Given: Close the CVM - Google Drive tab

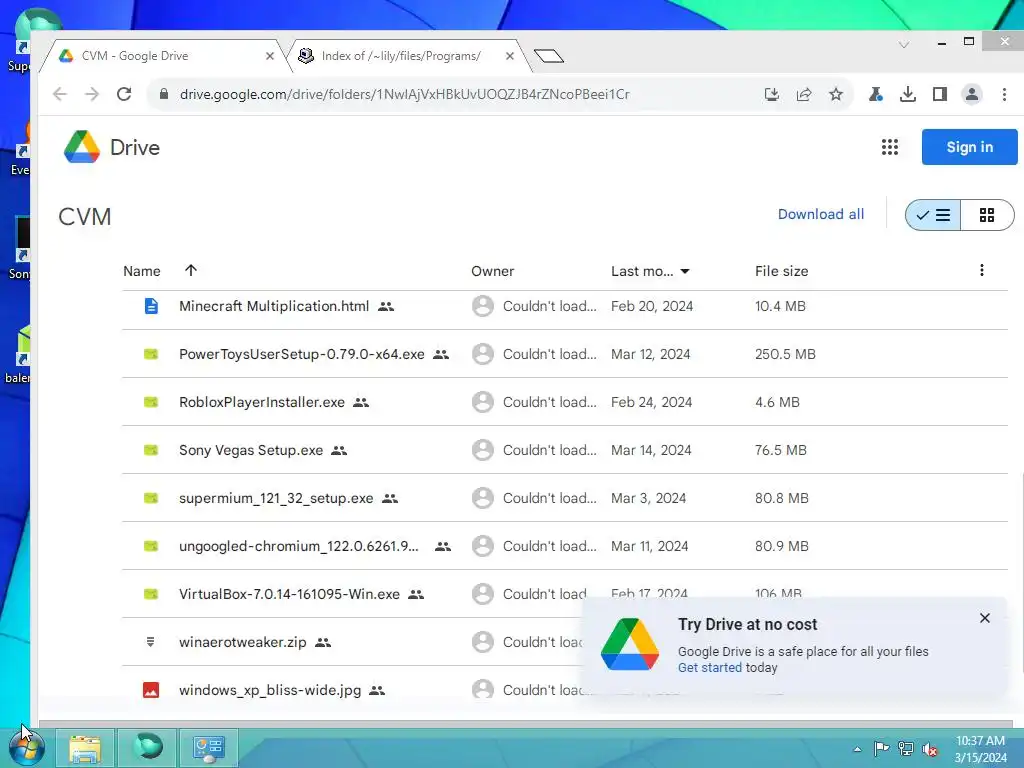Looking at the screenshot, I should 269,56.
